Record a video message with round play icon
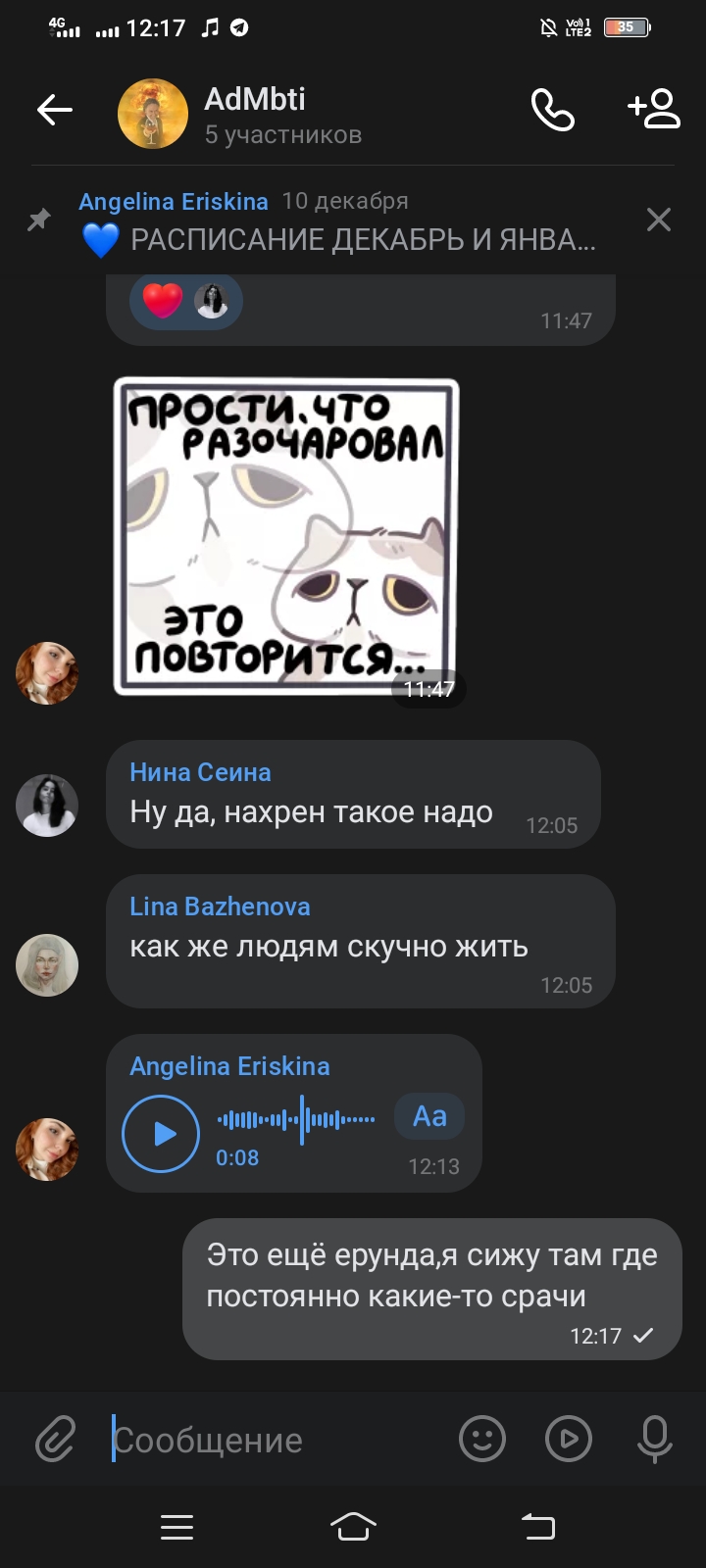 click(x=569, y=1440)
